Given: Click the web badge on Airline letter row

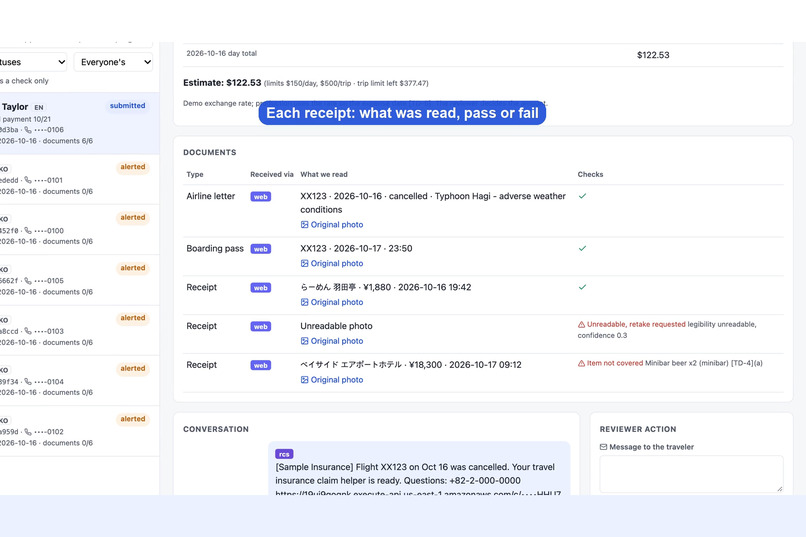Looking at the screenshot, I should [x=261, y=197].
